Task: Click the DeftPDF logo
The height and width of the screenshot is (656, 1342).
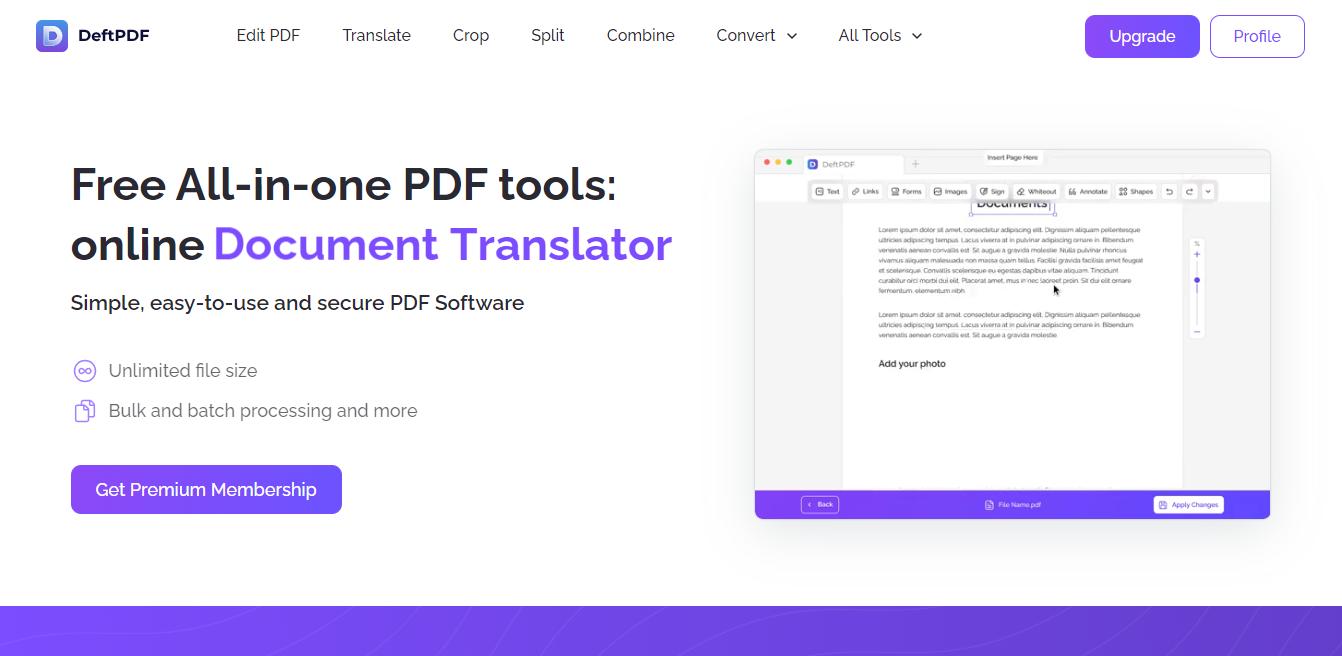Action: 92,35
